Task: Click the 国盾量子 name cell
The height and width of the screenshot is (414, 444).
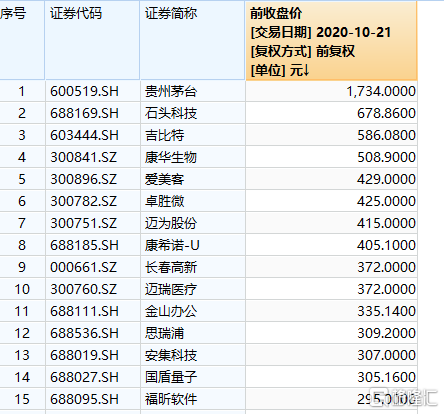Action: [171, 377]
